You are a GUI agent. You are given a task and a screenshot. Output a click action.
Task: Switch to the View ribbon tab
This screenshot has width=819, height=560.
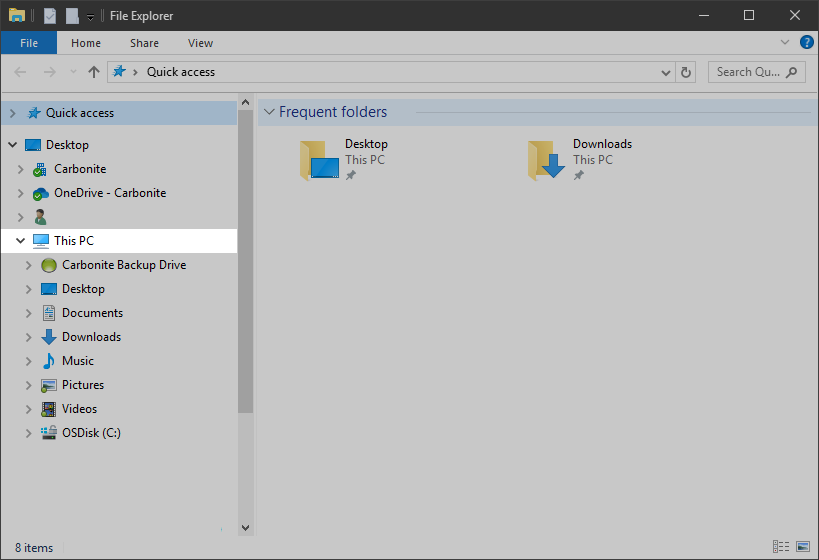pyautogui.click(x=200, y=43)
